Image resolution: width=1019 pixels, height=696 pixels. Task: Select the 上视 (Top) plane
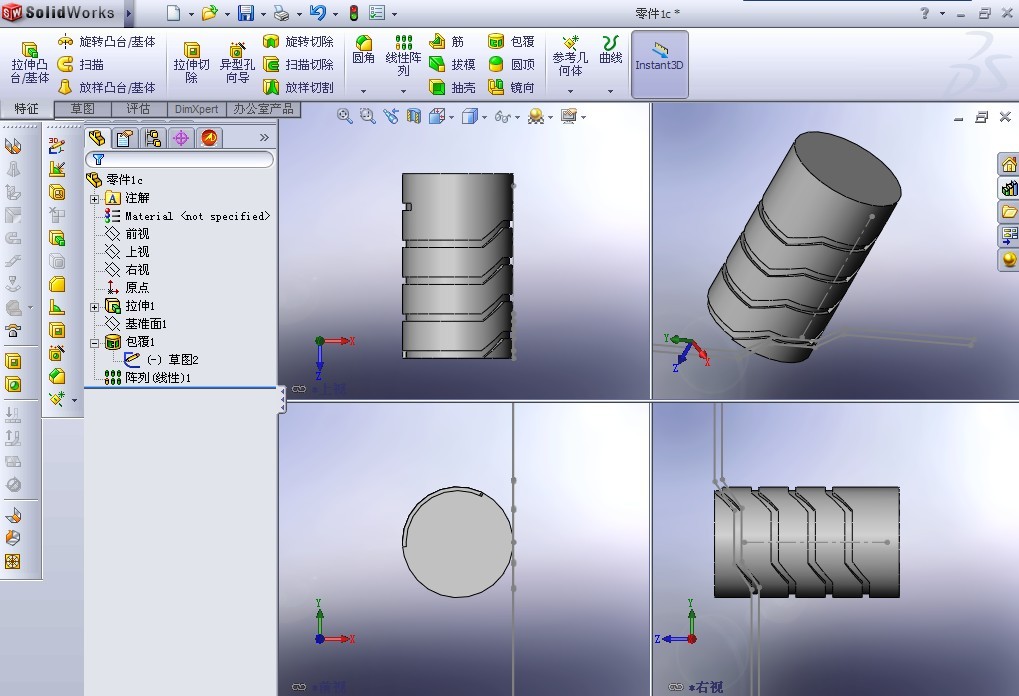tap(127, 251)
